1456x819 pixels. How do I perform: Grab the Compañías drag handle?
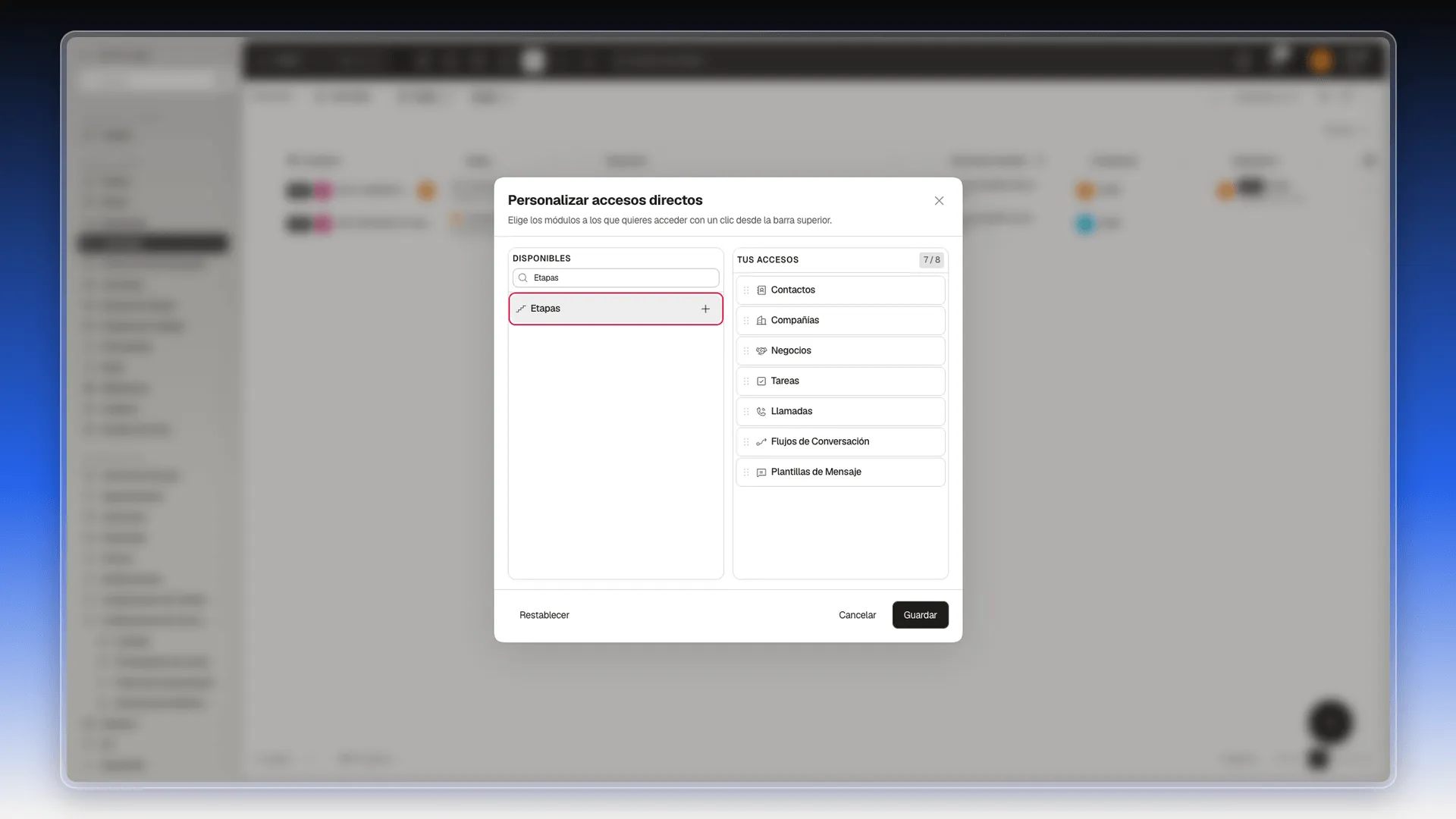click(x=746, y=320)
